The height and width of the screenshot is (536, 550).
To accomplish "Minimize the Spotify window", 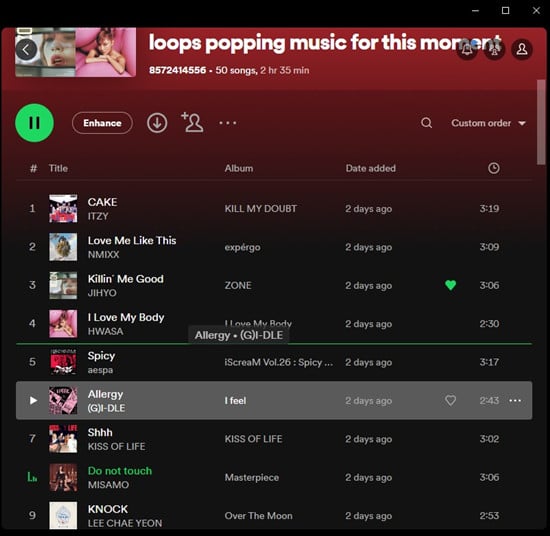I will click(x=475, y=11).
